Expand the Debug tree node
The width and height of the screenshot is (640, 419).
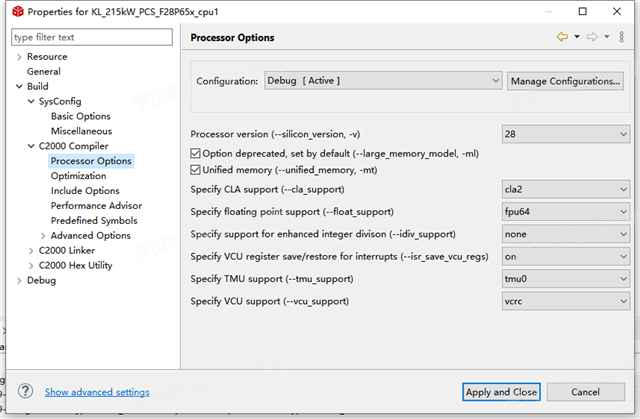point(19,281)
